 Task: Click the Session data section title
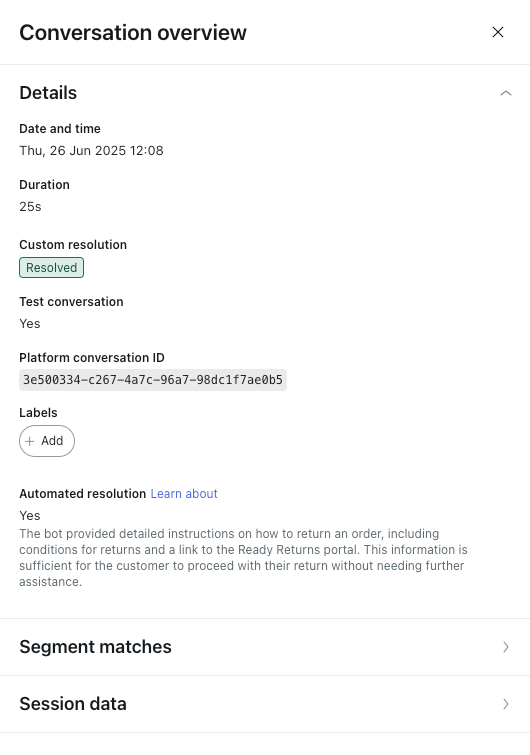click(73, 703)
